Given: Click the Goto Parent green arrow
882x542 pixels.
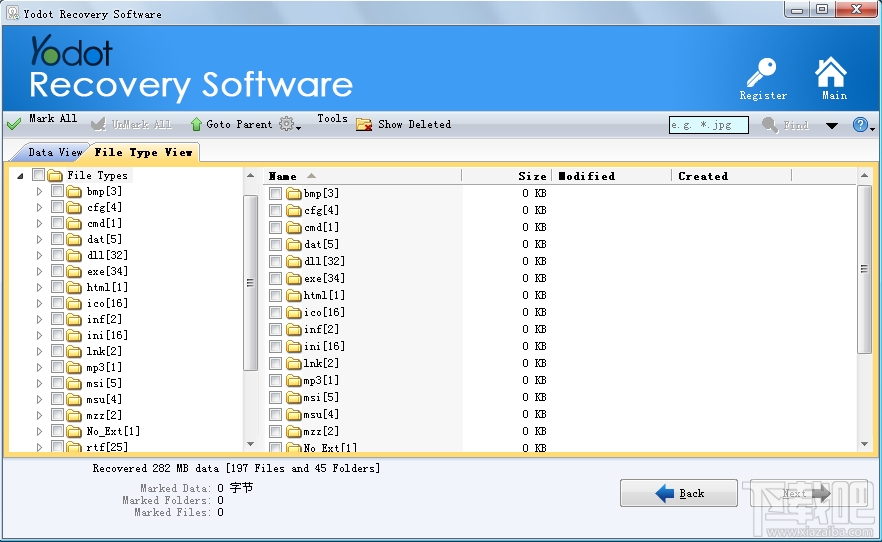Looking at the screenshot, I should tap(196, 124).
